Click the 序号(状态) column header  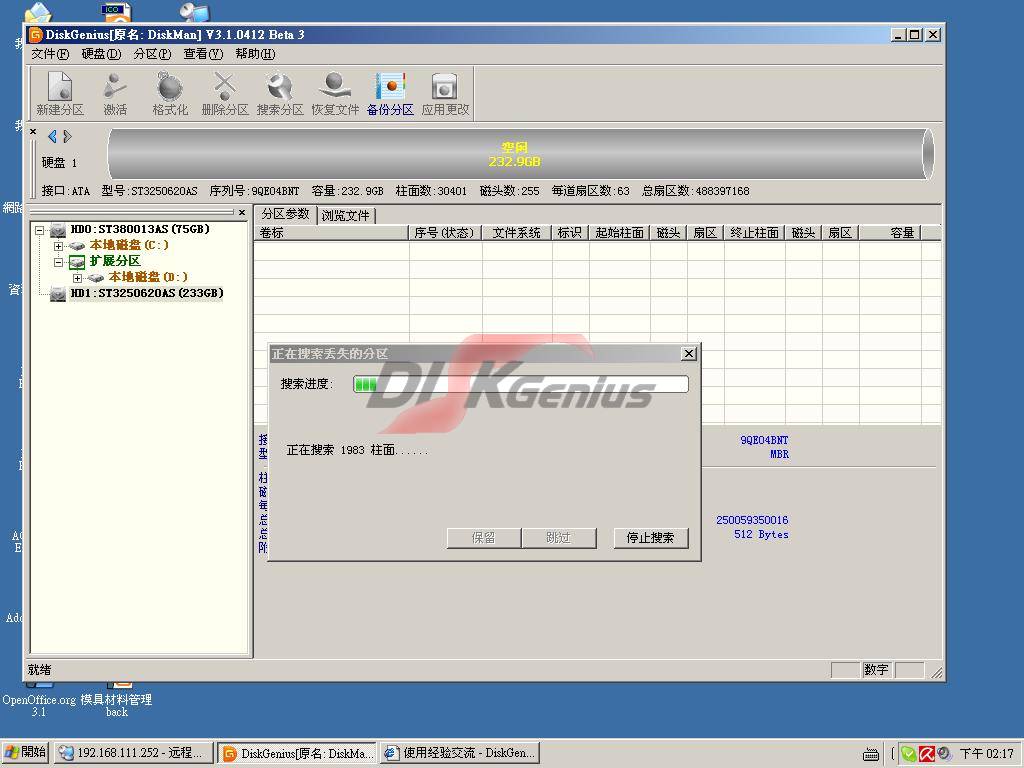pos(445,232)
